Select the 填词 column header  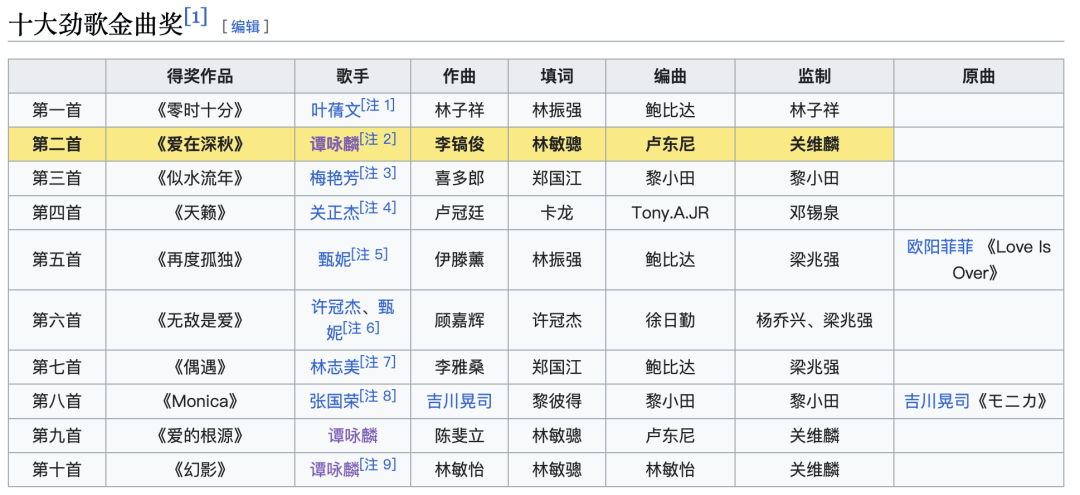[x=557, y=76]
